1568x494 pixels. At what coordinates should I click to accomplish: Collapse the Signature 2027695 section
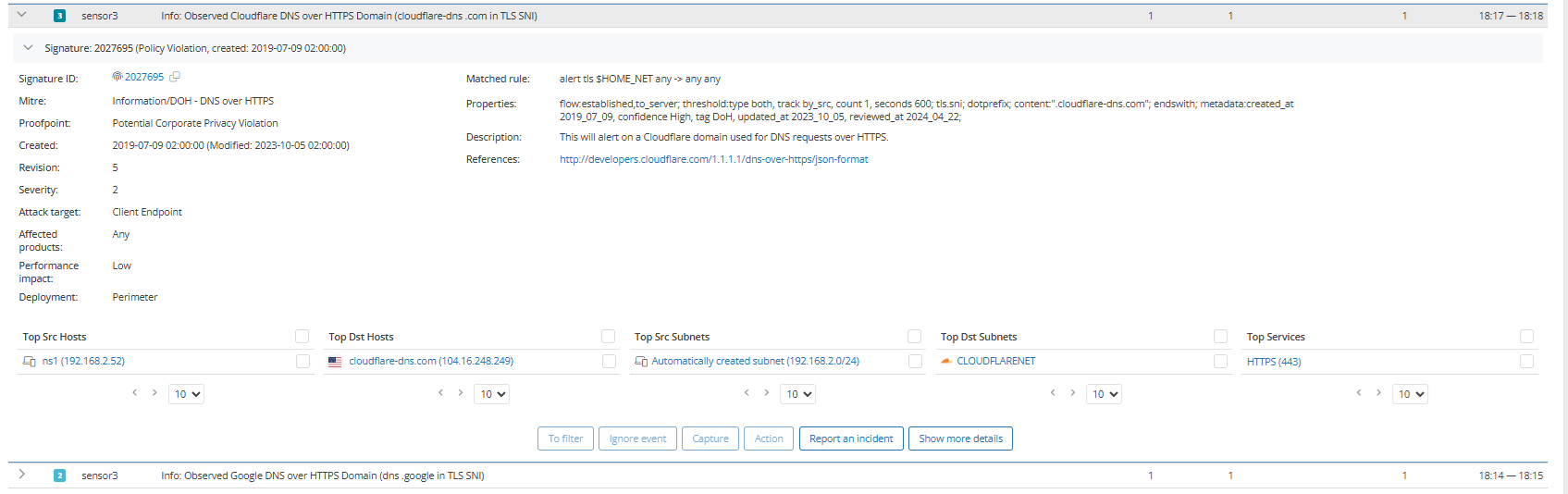pos(28,48)
